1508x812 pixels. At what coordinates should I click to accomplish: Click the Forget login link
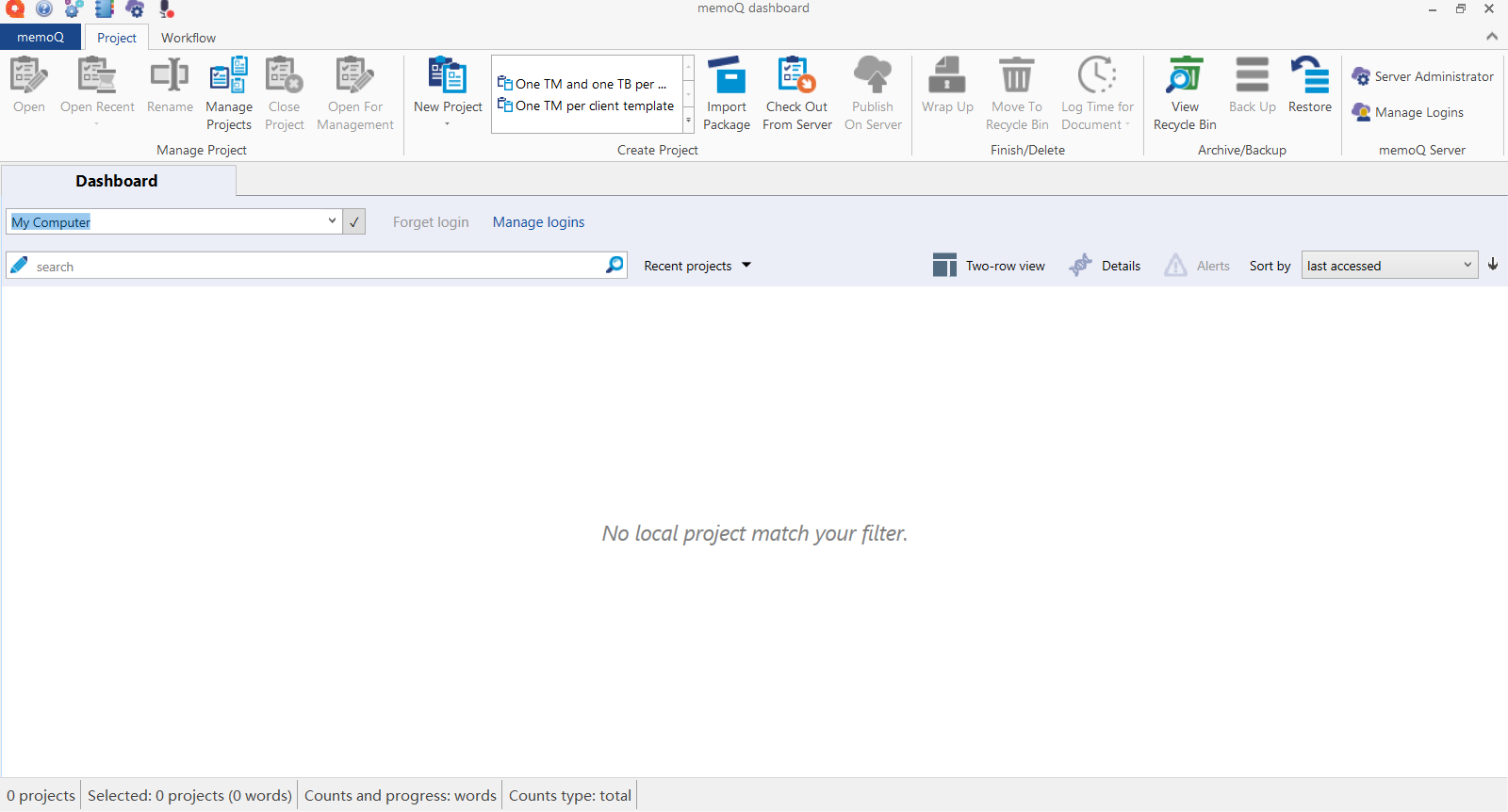(x=431, y=222)
